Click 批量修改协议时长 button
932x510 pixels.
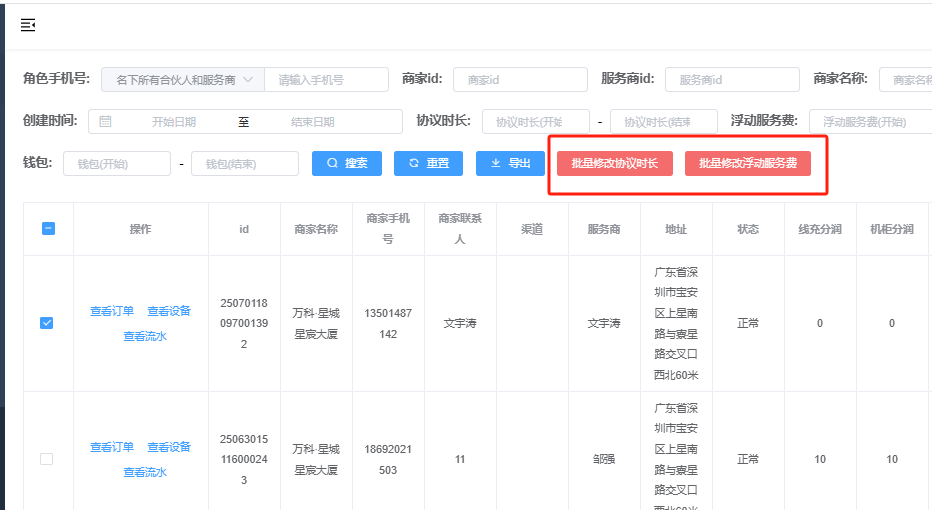614,163
